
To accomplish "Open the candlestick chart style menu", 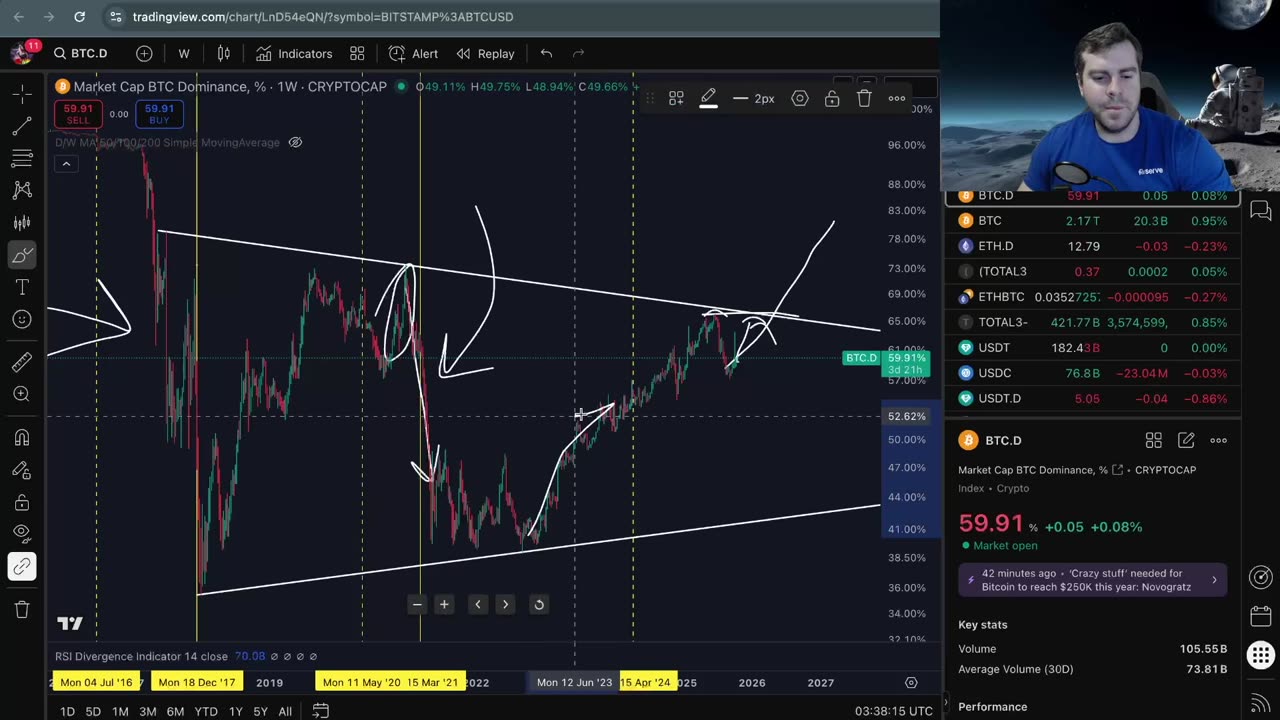I will point(224,53).
